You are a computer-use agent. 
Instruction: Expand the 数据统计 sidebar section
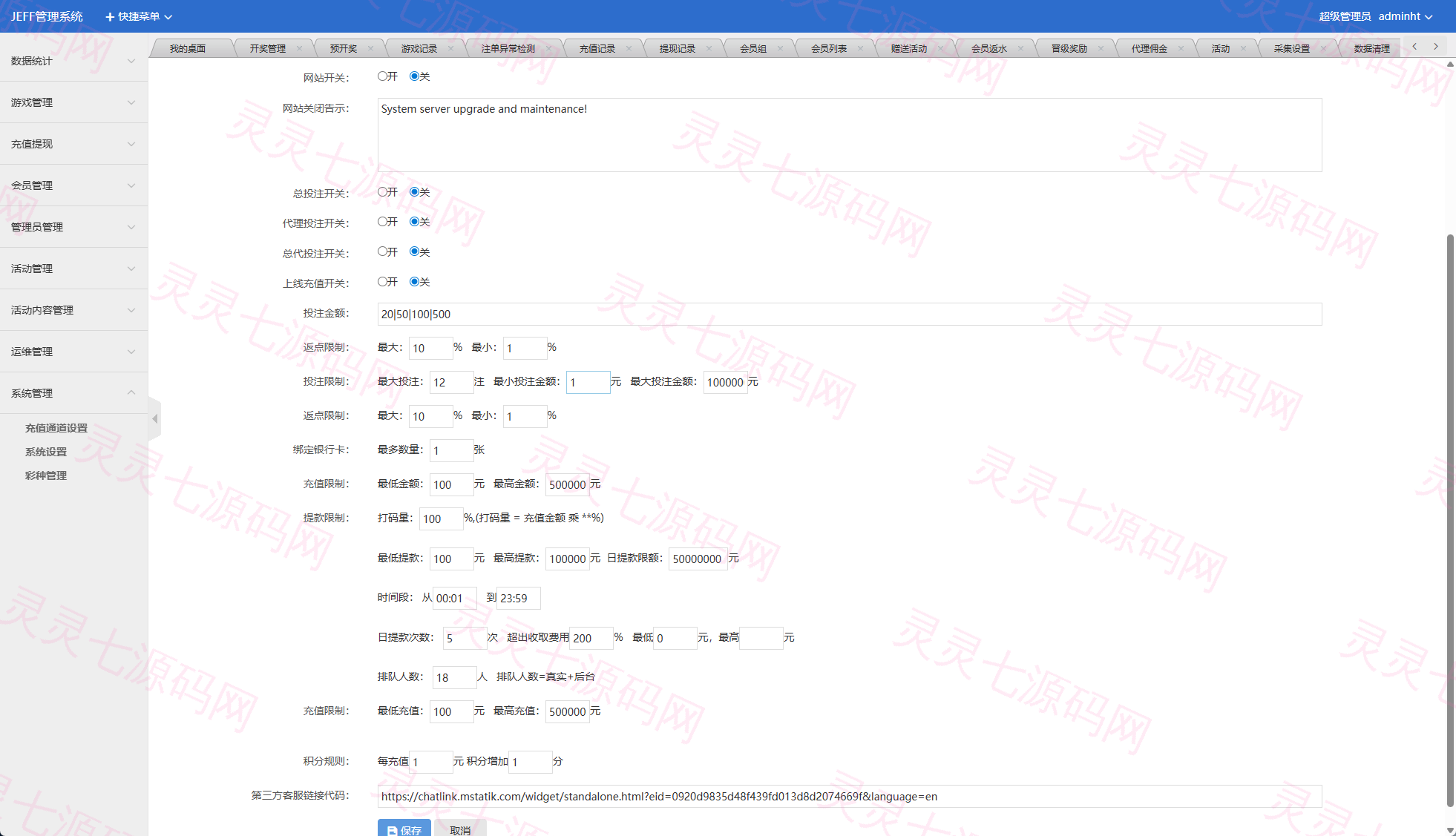tap(73, 61)
